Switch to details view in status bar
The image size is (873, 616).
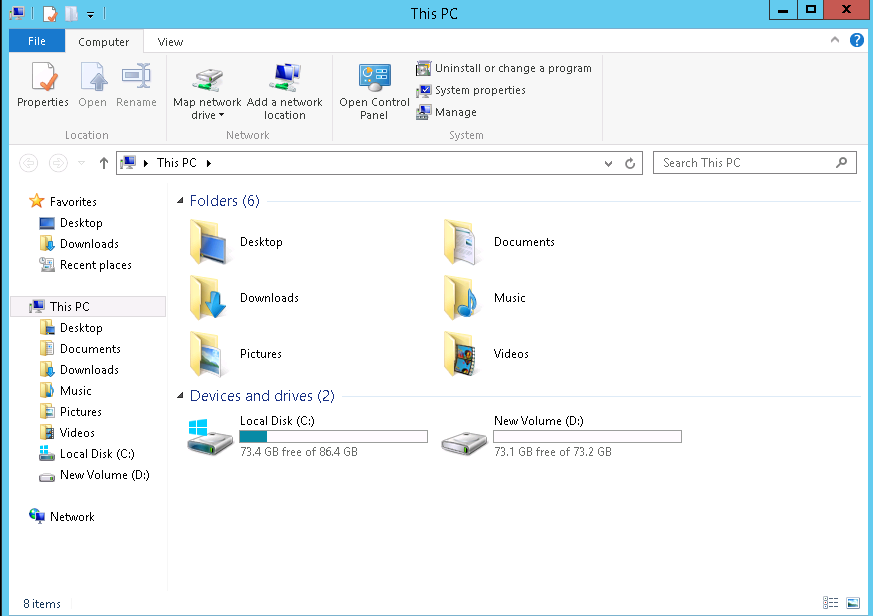(831, 603)
